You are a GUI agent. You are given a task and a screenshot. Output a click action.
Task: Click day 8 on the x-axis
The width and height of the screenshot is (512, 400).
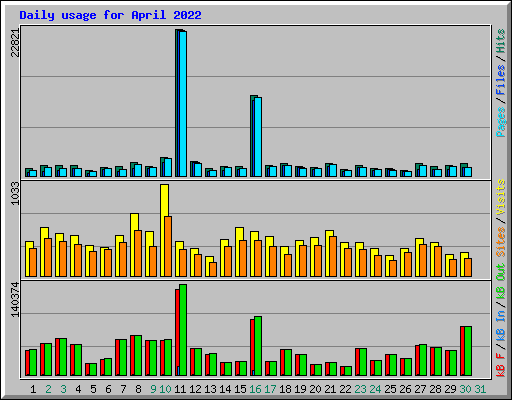138,389
